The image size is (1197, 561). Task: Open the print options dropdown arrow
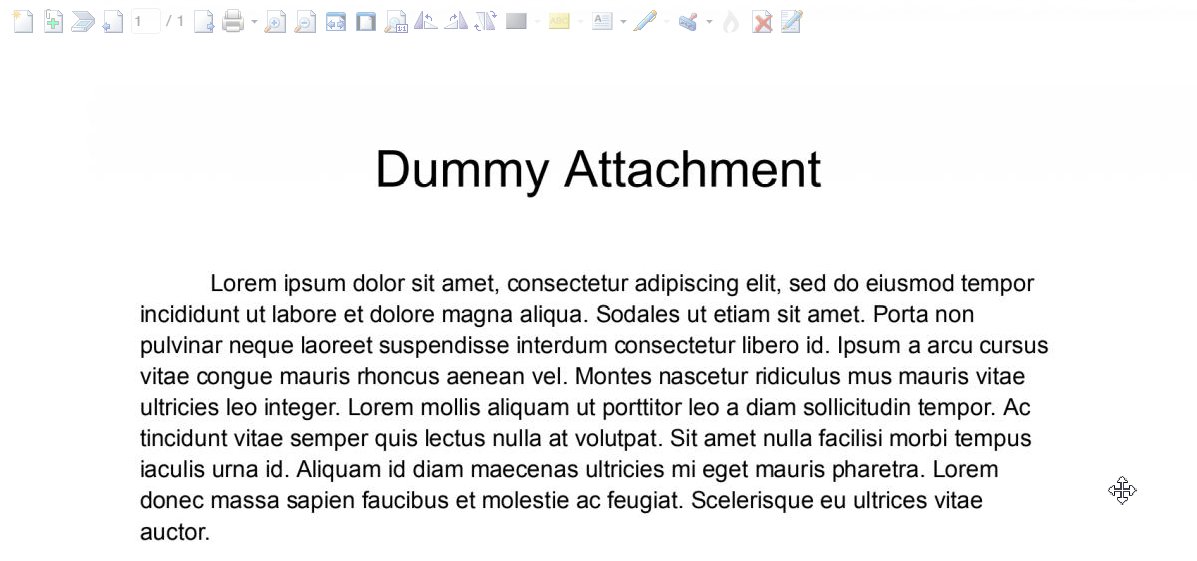[254, 22]
